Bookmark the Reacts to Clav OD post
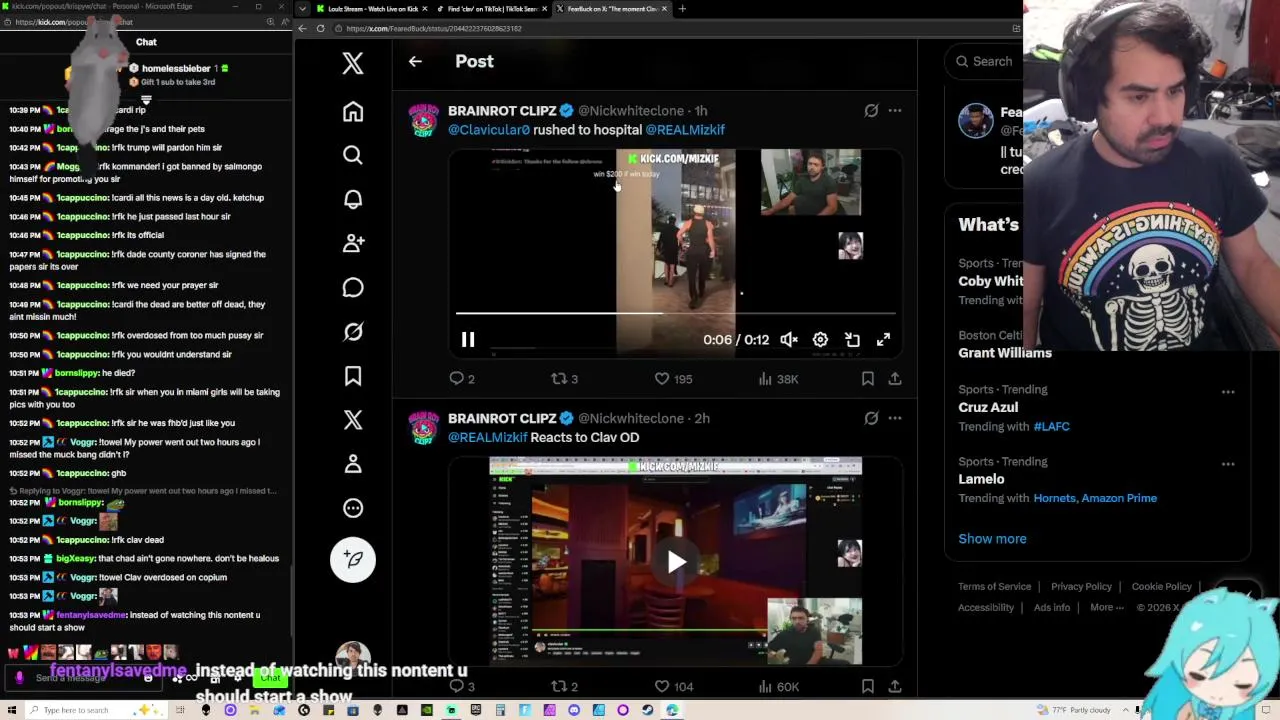 pyautogui.click(x=868, y=687)
